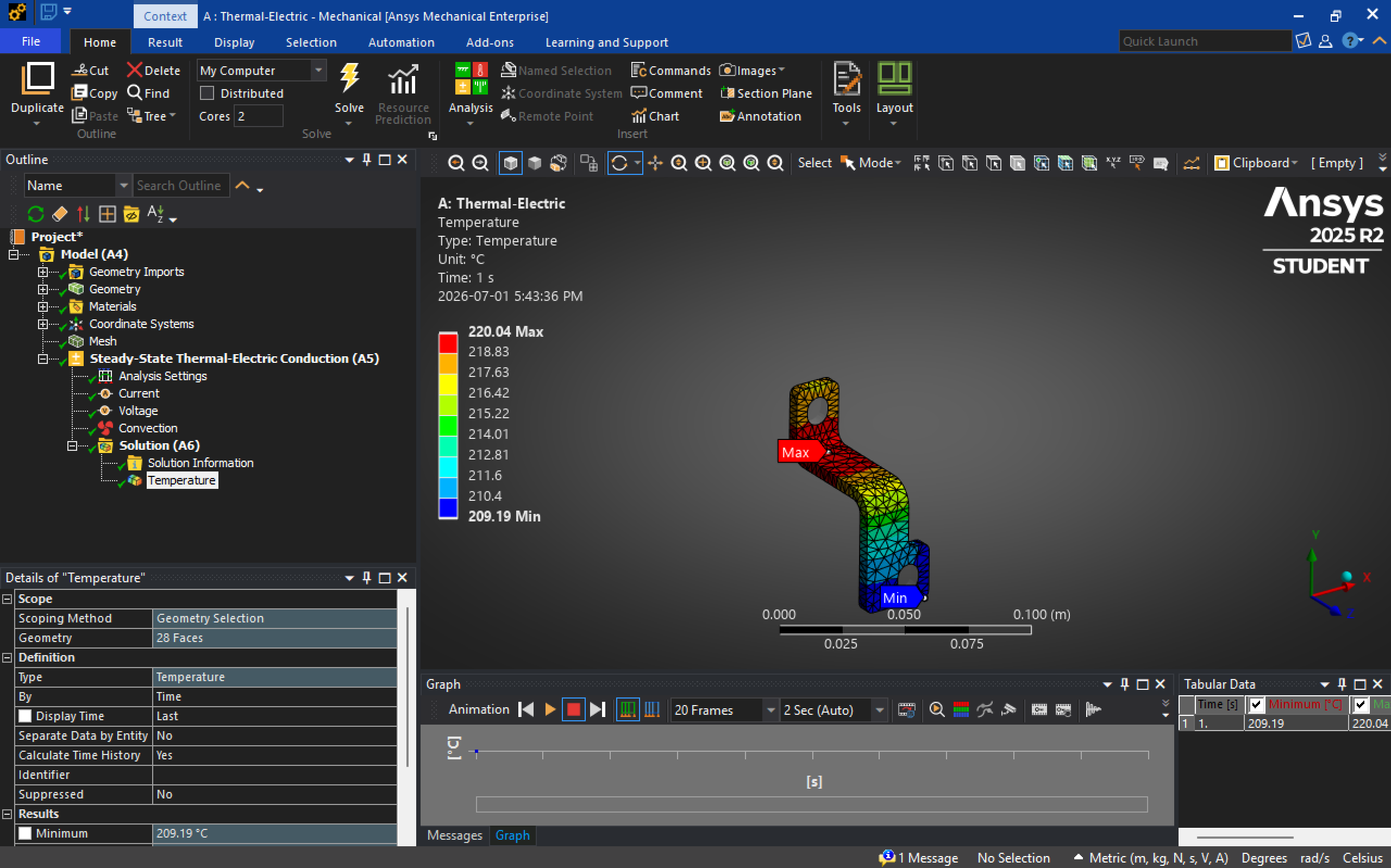Toggle the Distributed checkbox

pyautogui.click(x=206, y=93)
